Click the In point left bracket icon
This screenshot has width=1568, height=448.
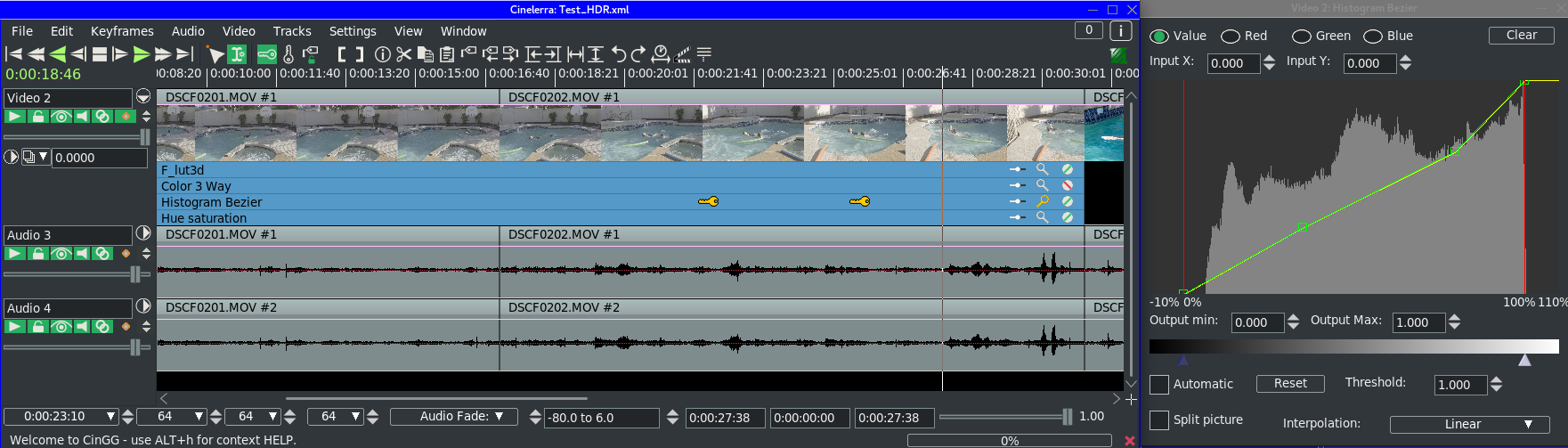click(341, 54)
